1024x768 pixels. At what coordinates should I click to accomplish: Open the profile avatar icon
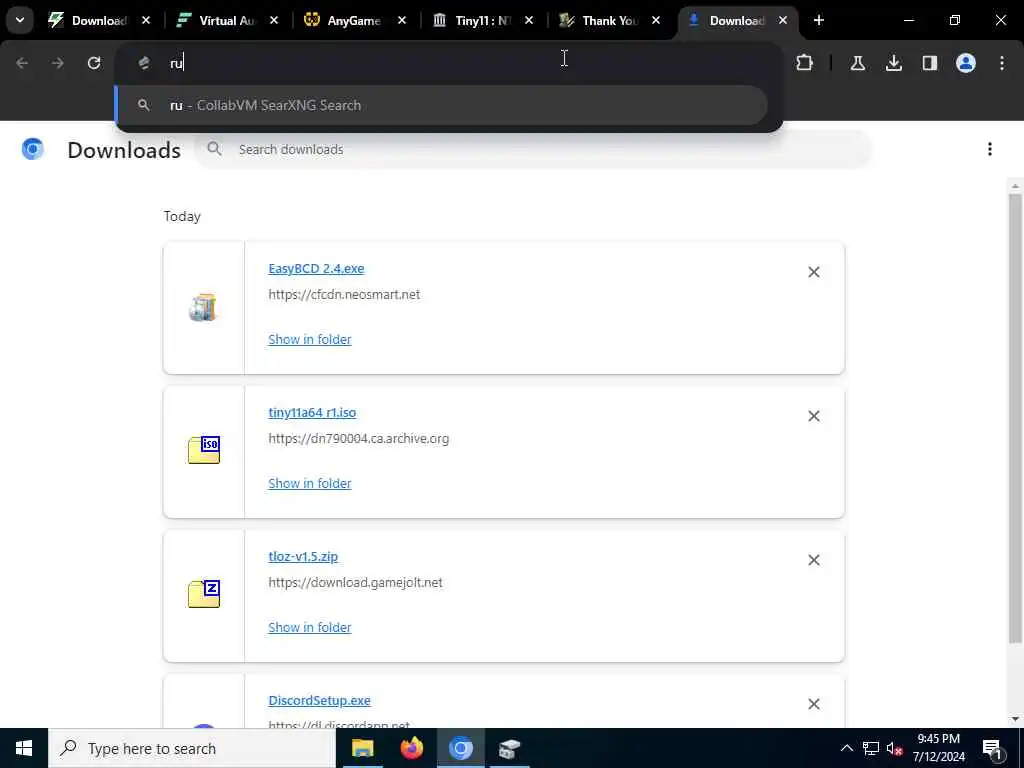966,63
